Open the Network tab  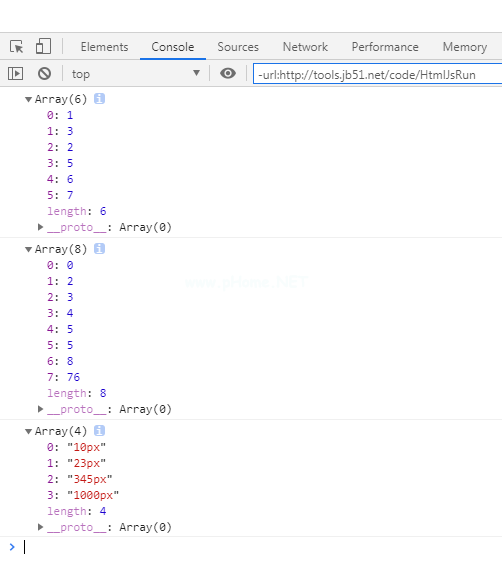click(x=305, y=47)
